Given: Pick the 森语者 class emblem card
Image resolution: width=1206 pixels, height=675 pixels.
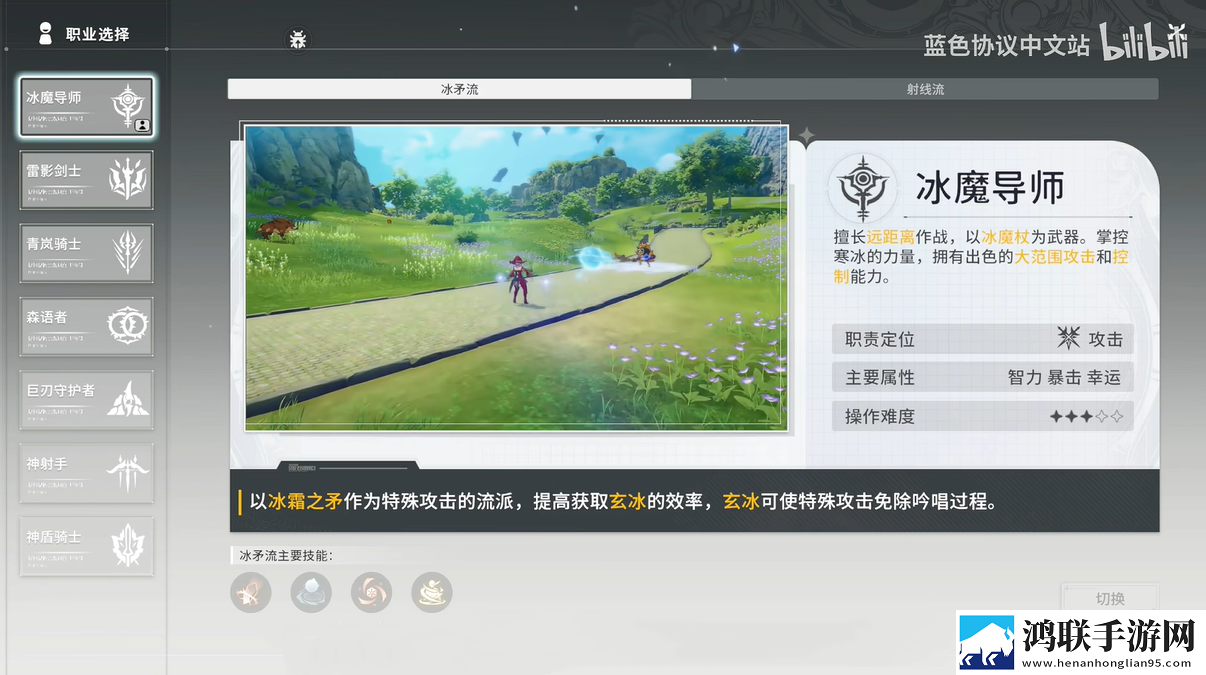Looking at the screenshot, I should (x=86, y=326).
